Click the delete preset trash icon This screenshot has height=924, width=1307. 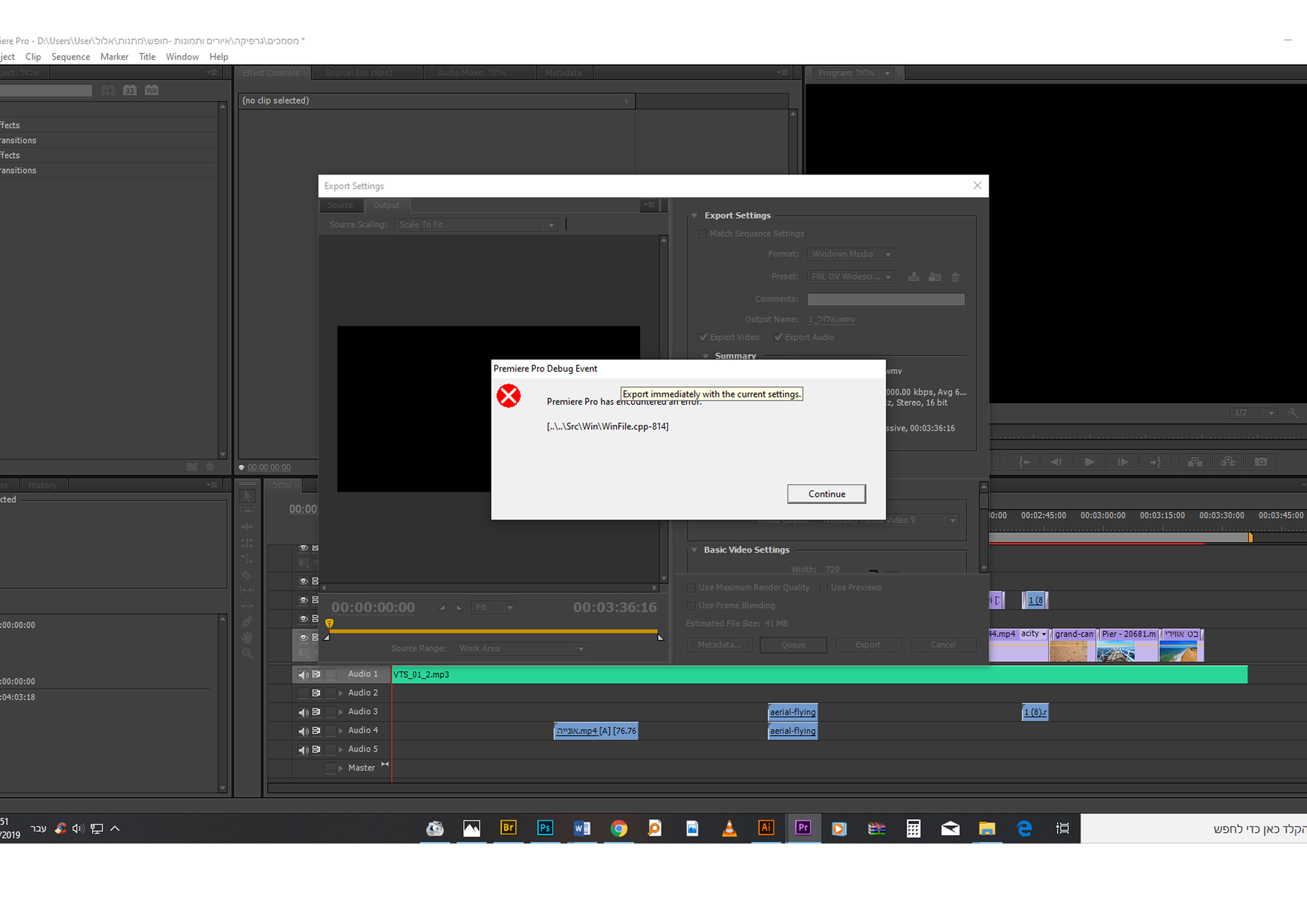tap(955, 277)
